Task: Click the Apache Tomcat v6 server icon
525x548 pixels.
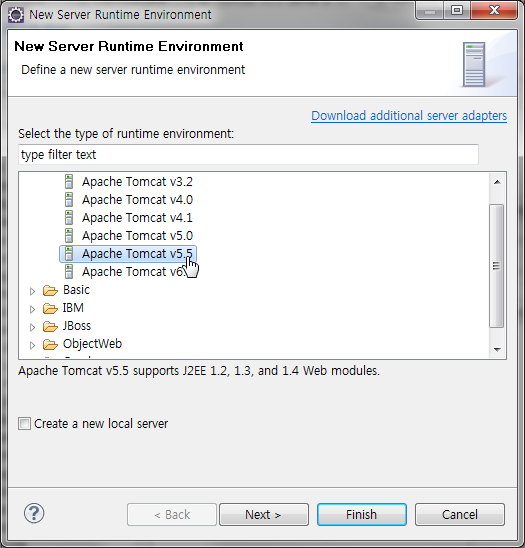Action: (69, 272)
